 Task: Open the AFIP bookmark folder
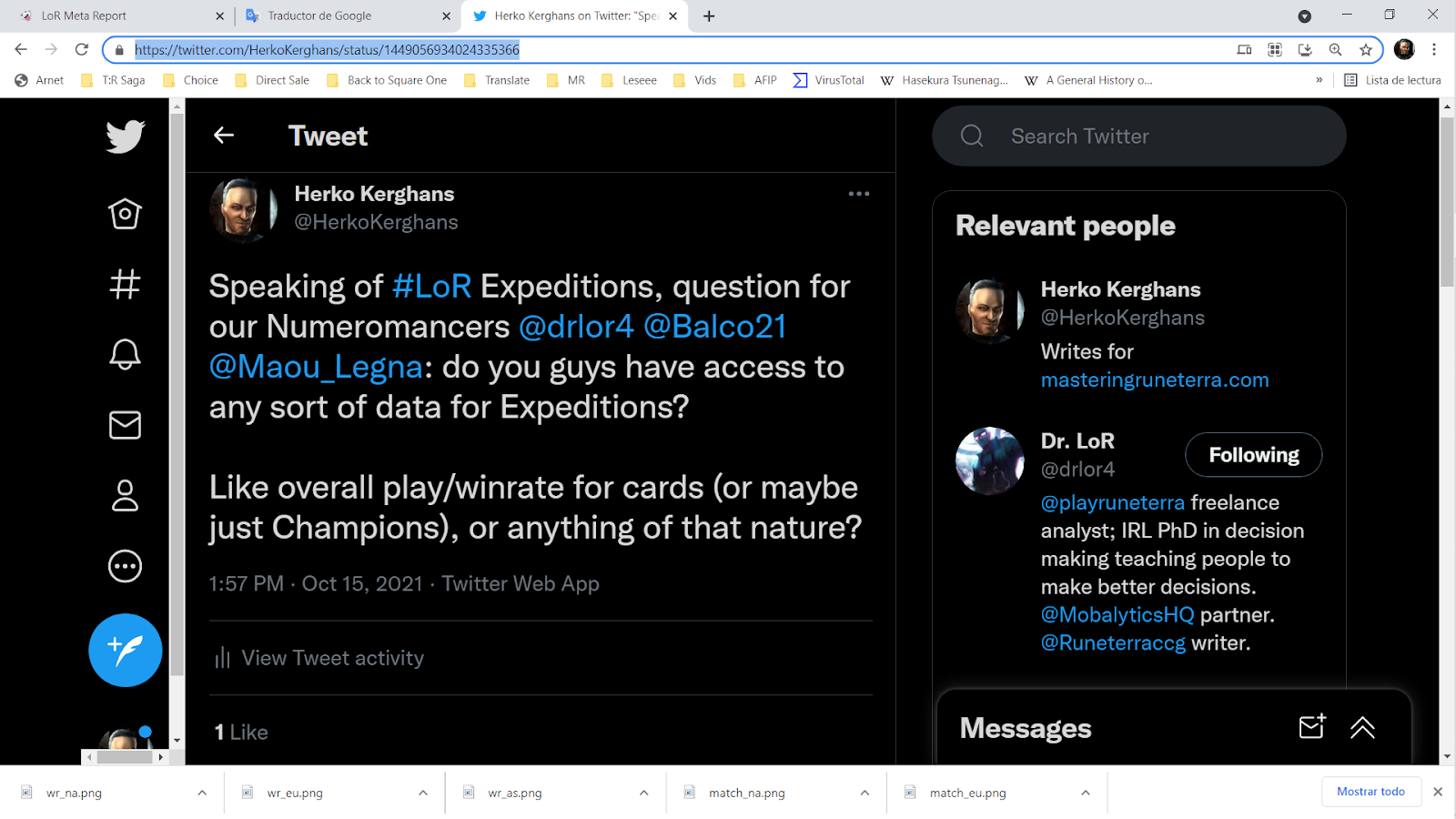[755, 80]
